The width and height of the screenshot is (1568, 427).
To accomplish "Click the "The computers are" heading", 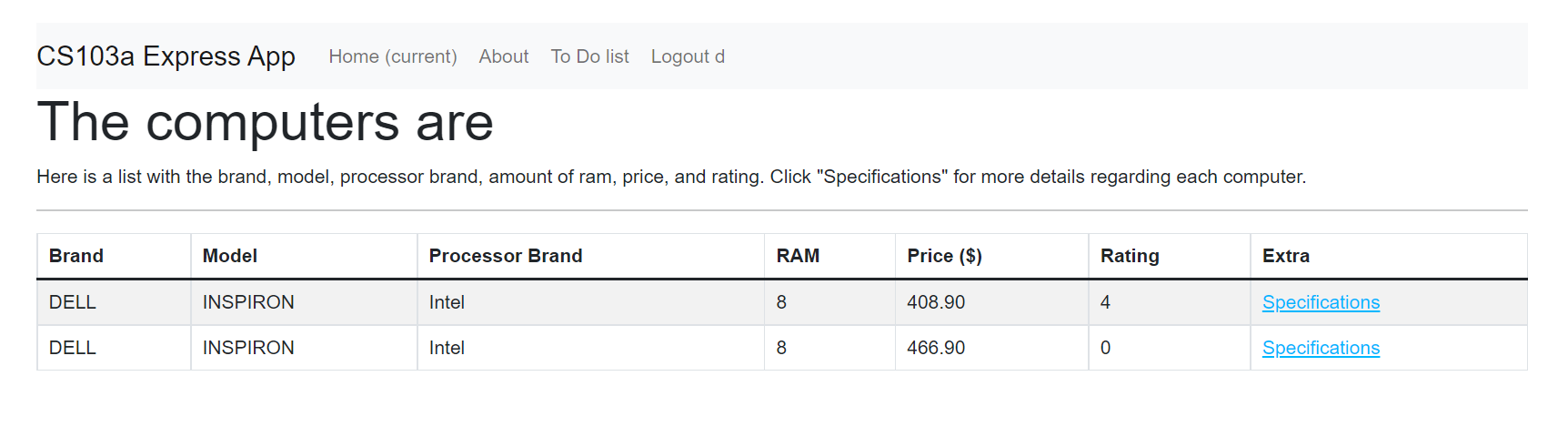I will pyautogui.click(x=265, y=122).
